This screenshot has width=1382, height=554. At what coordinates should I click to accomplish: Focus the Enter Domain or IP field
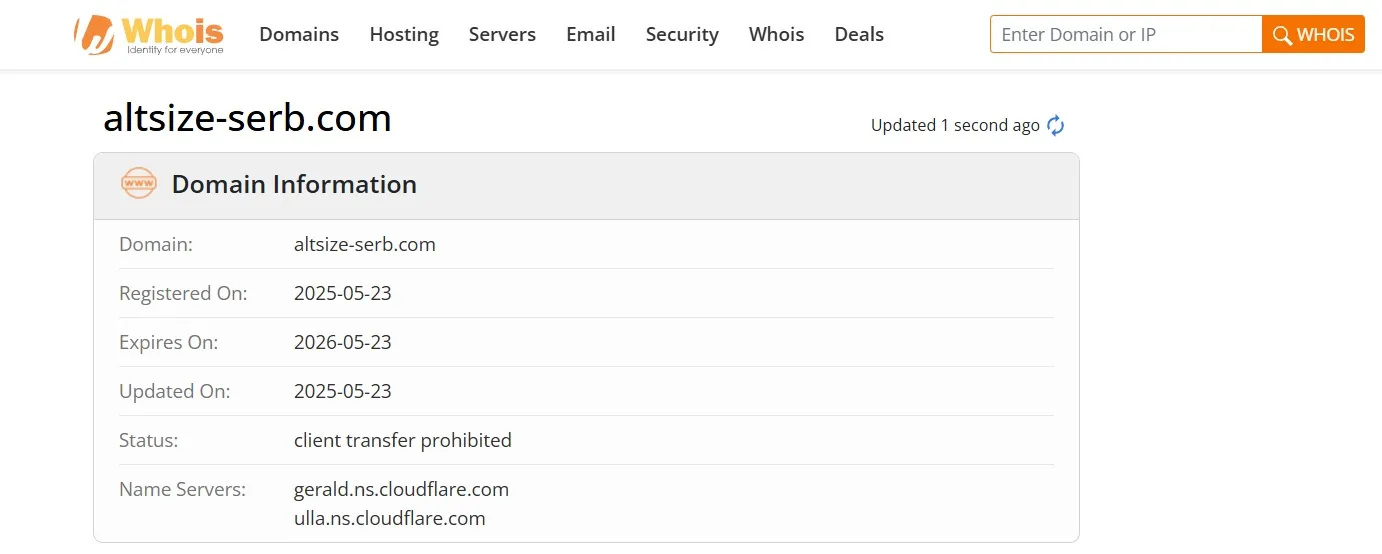(x=1126, y=35)
